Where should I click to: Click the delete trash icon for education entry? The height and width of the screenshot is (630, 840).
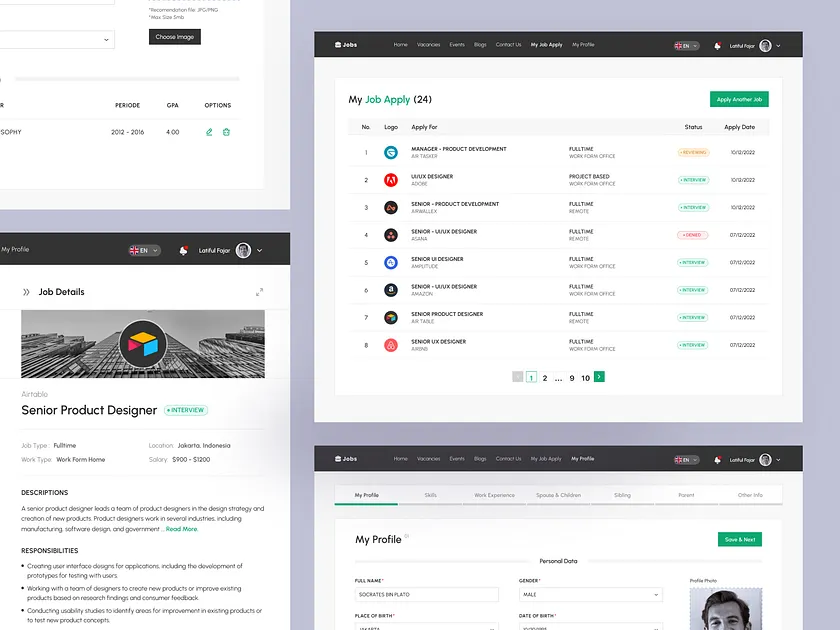[228, 131]
